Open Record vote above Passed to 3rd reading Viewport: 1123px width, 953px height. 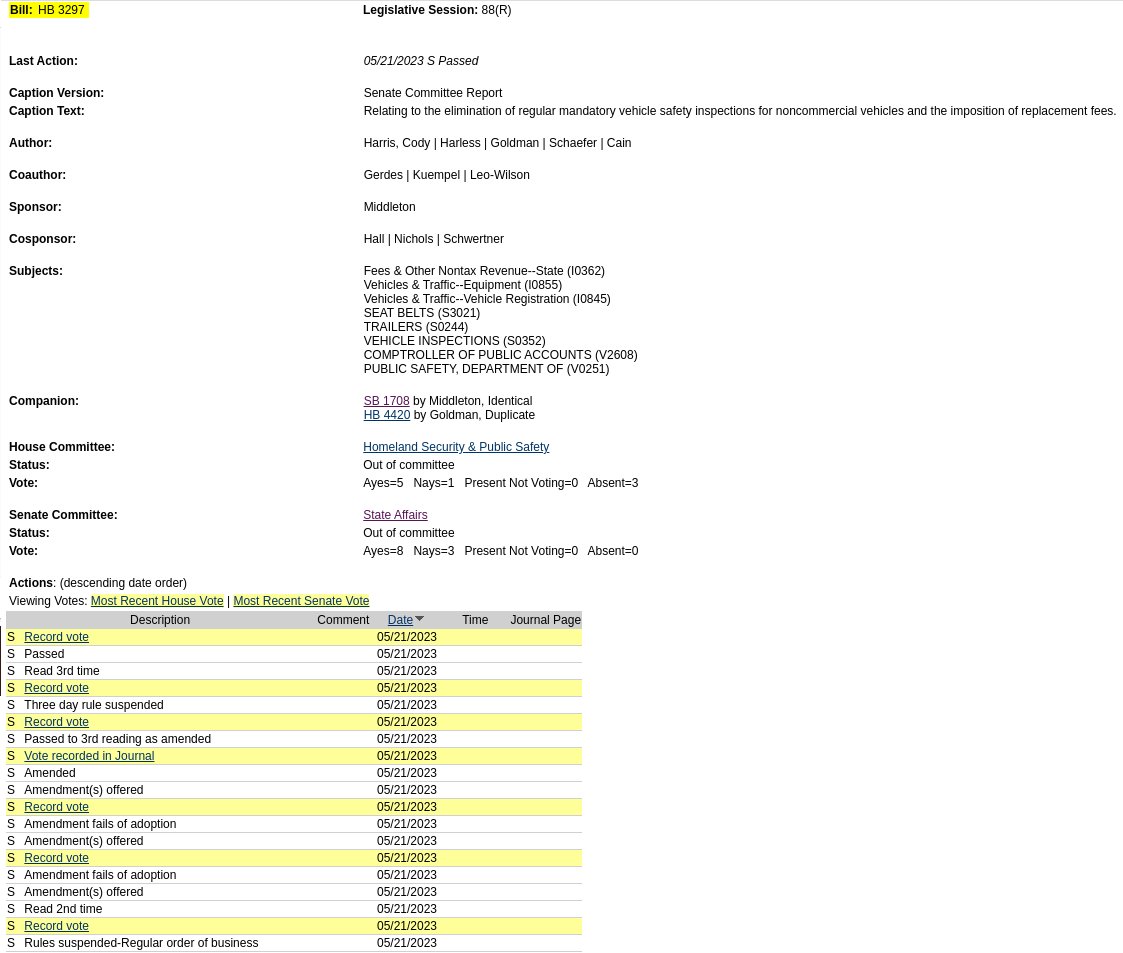click(x=56, y=722)
